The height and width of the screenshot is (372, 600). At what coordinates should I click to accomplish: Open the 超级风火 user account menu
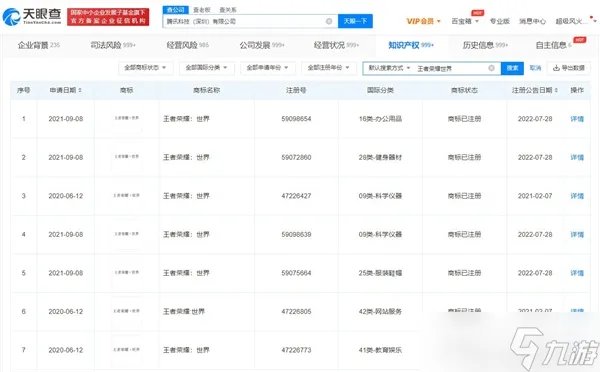[576, 21]
